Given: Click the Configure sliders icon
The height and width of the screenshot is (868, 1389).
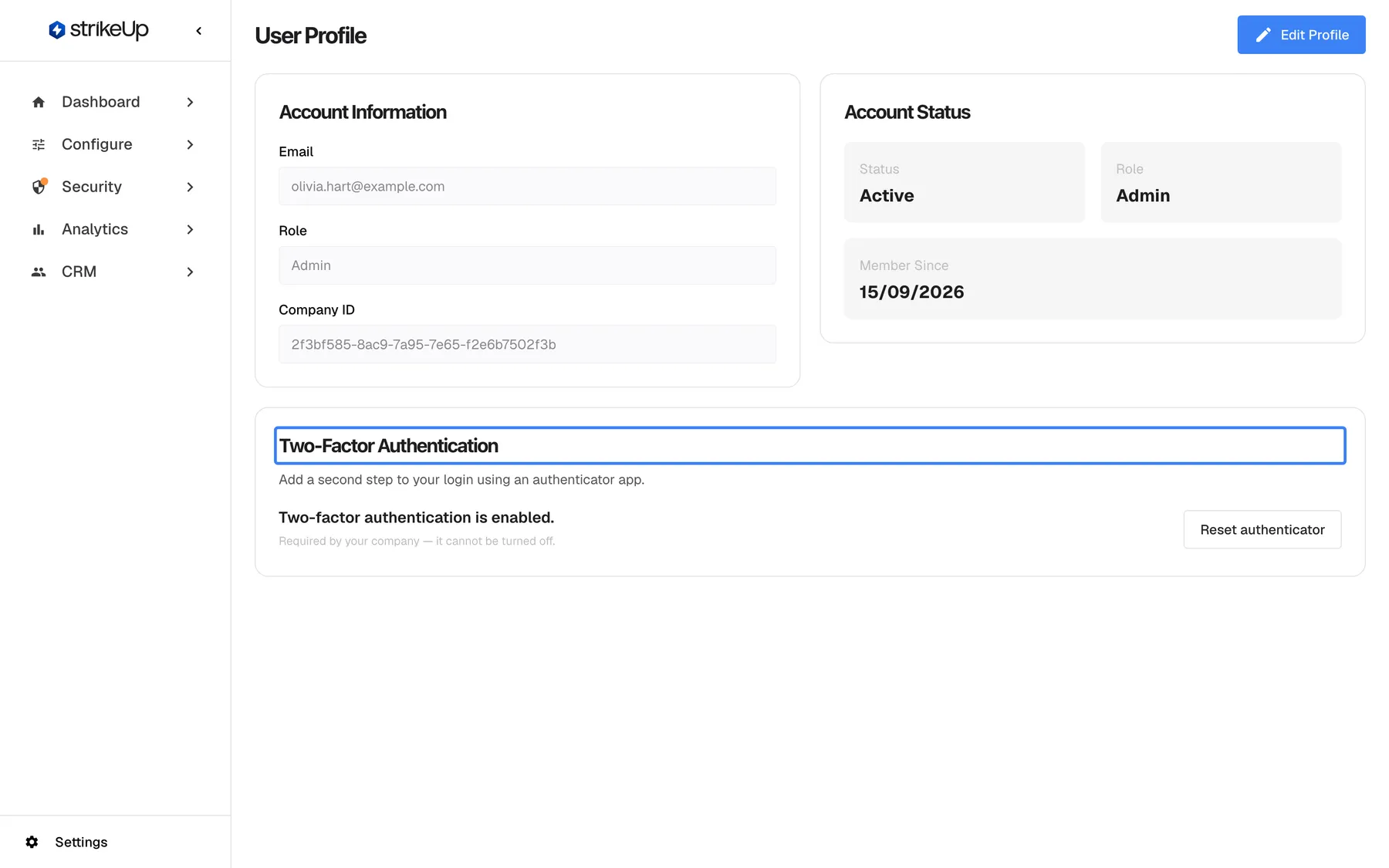Looking at the screenshot, I should point(39,144).
